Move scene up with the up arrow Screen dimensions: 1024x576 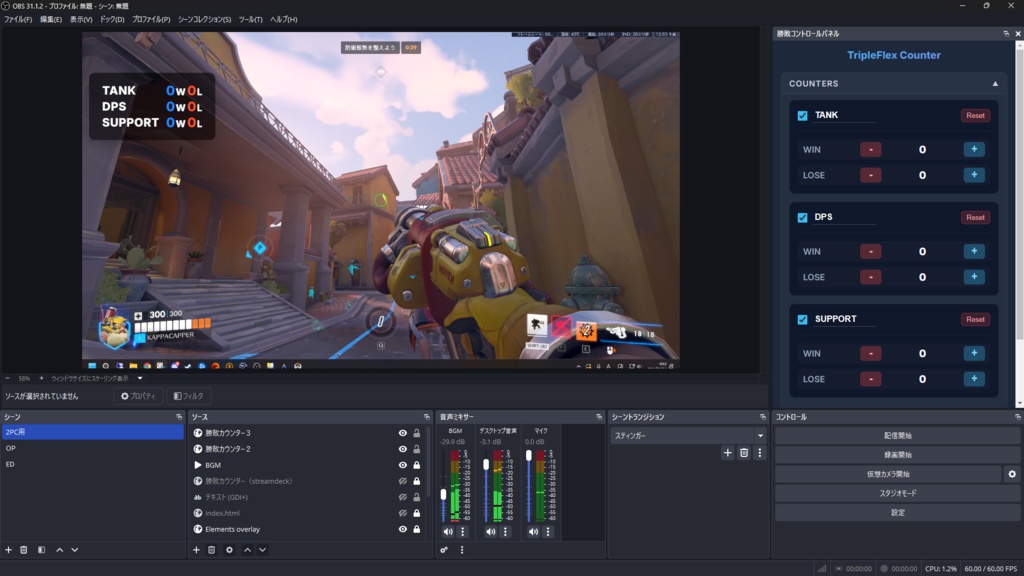pos(59,550)
